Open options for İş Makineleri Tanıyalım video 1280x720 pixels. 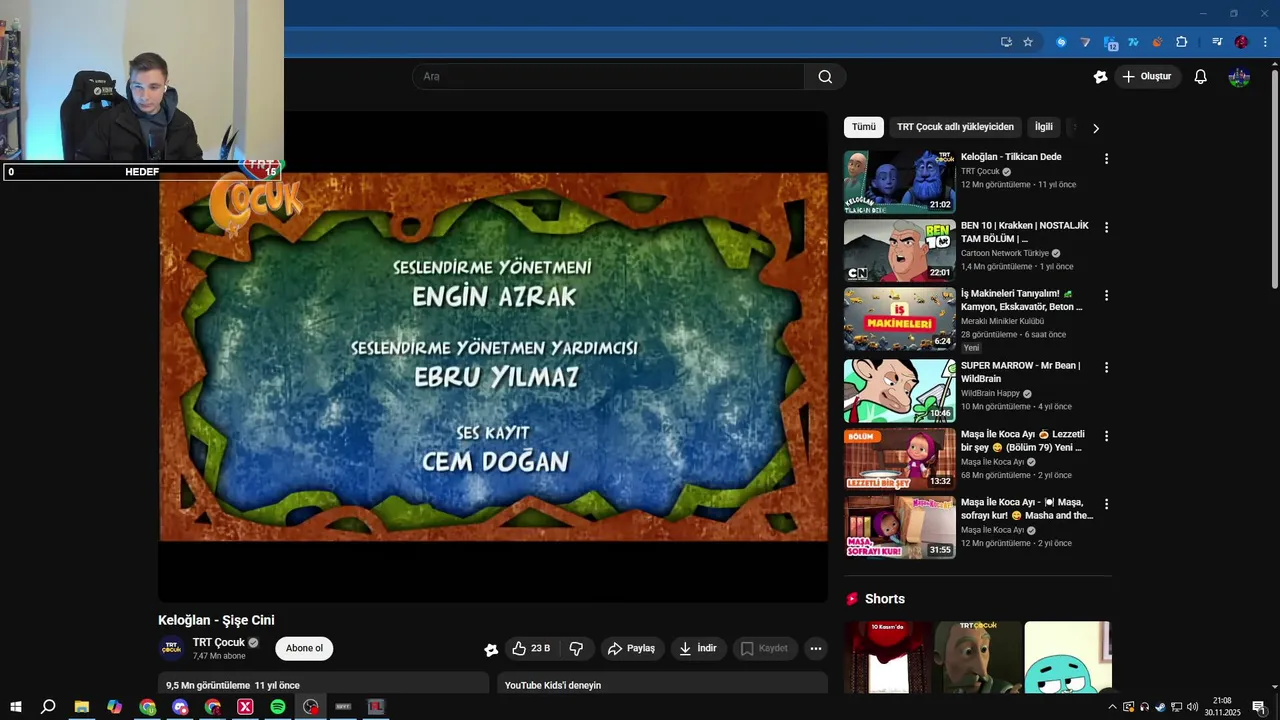tap(1106, 296)
